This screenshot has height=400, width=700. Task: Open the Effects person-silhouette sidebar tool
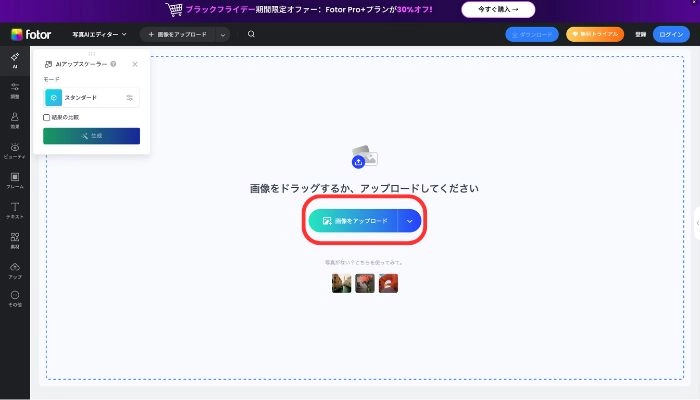point(15,120)
